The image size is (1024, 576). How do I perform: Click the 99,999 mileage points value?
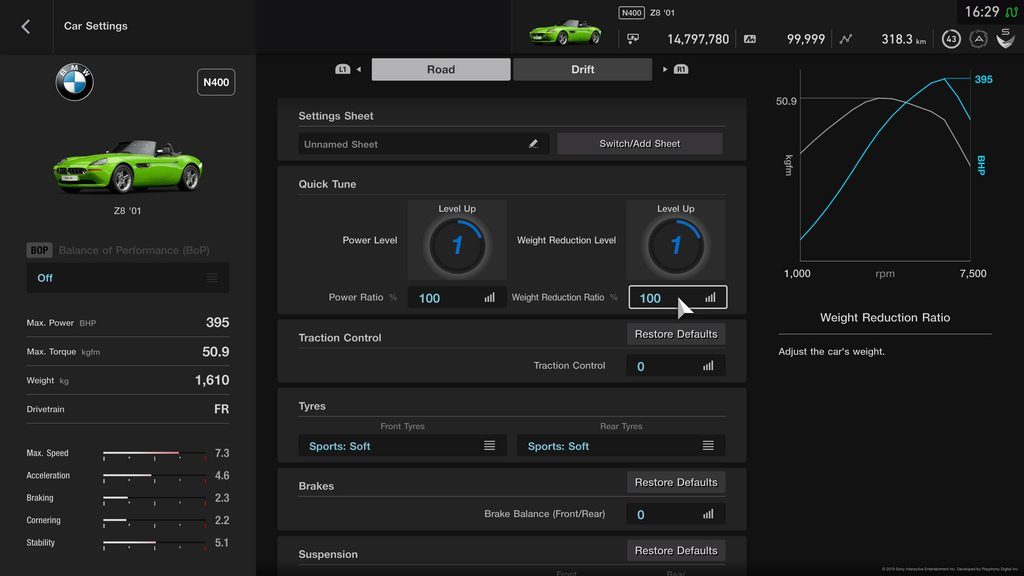coord(806,39)
